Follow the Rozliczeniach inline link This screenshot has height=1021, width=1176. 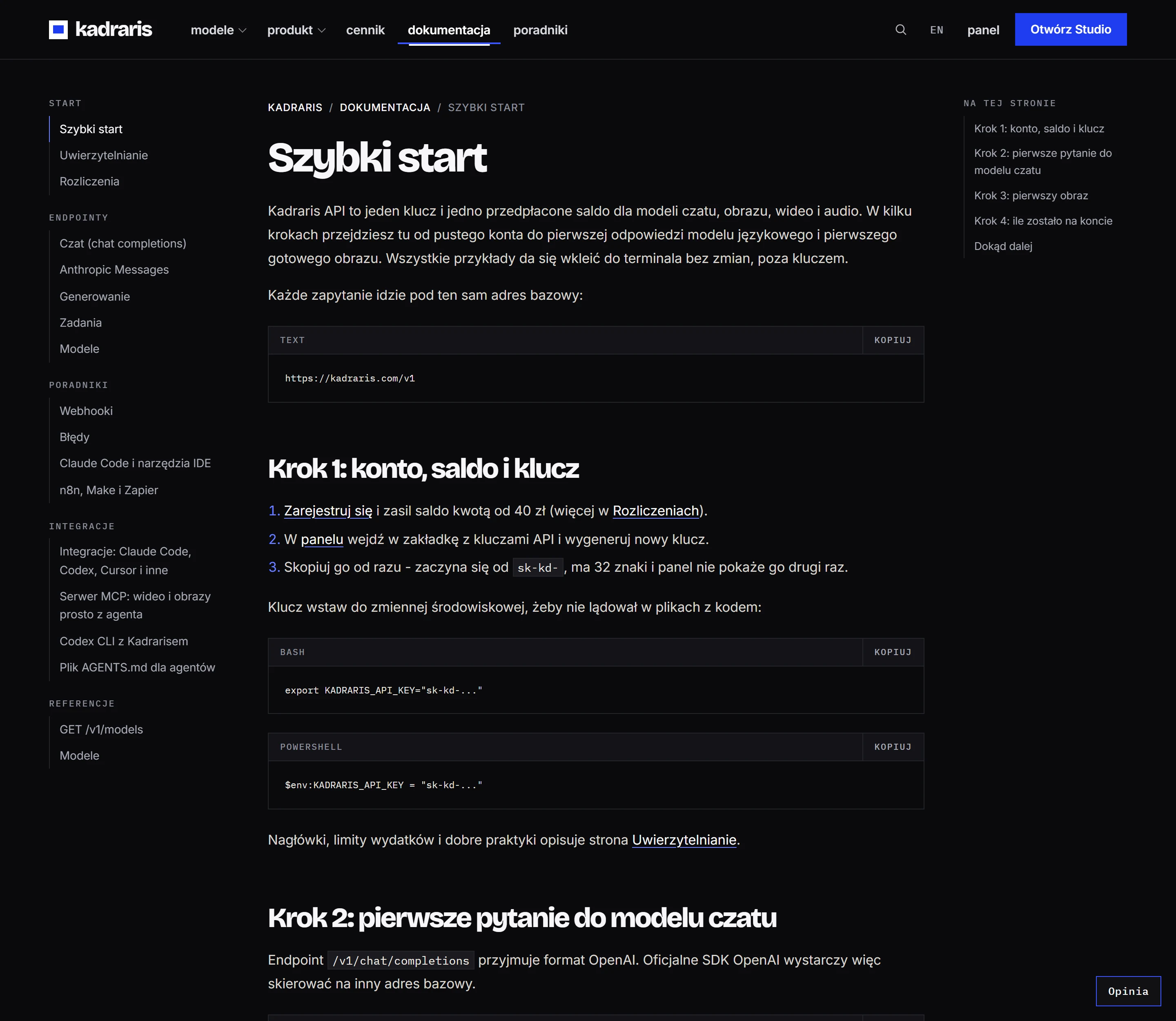(656, 511)
